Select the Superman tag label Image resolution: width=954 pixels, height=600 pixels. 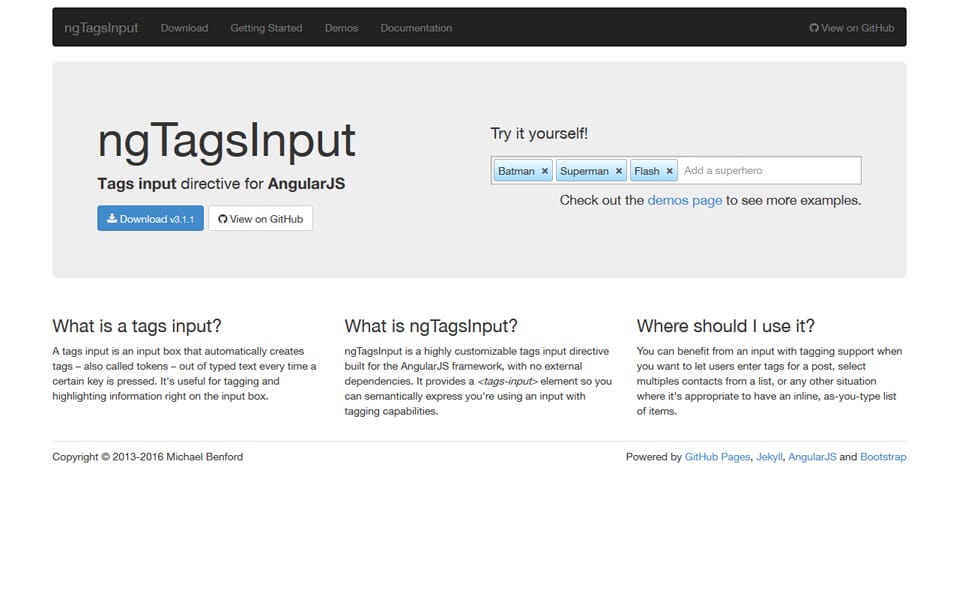[584, 171]
